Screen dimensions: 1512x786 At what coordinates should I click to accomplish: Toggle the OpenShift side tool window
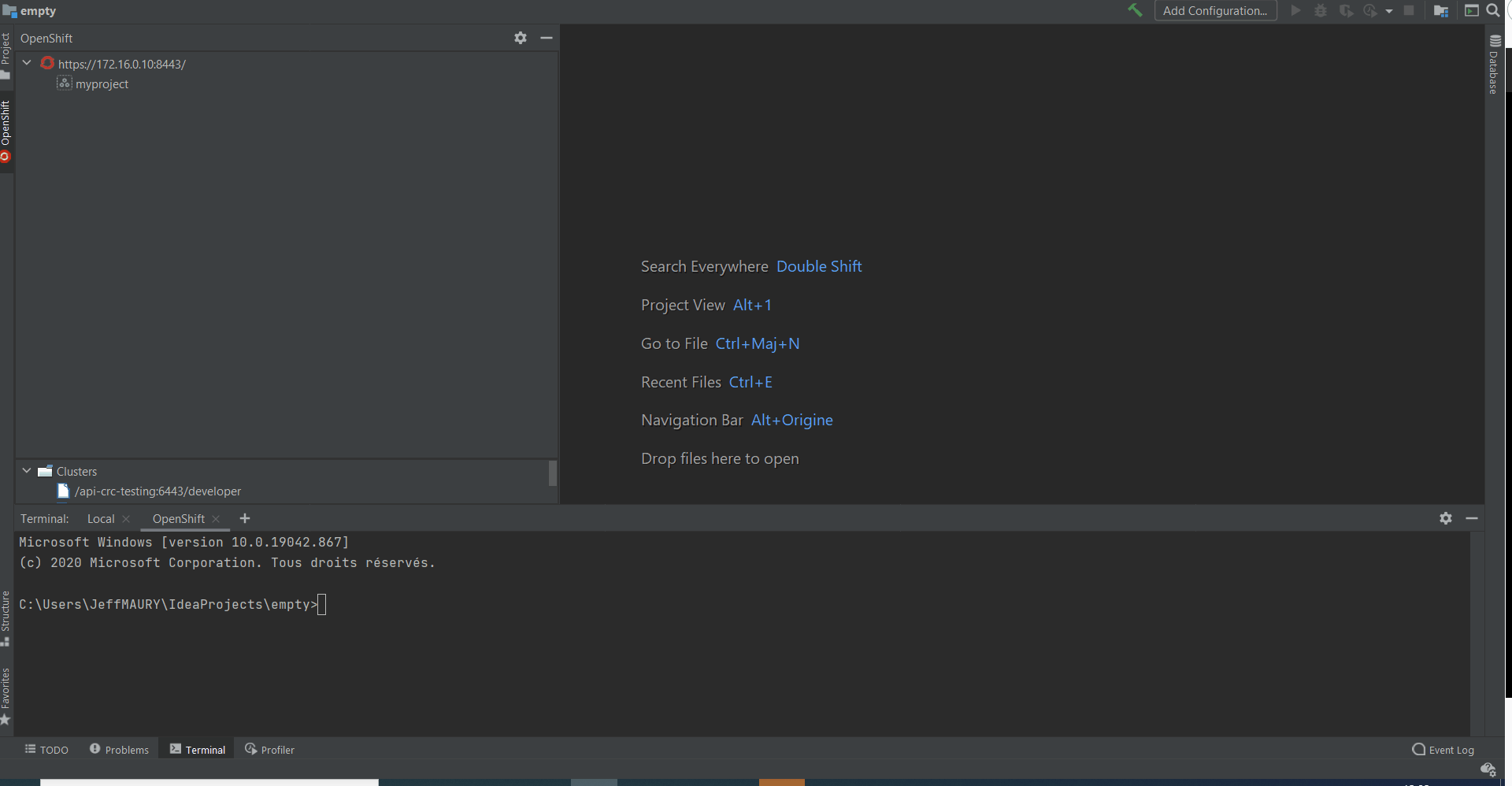pos(6,132)
